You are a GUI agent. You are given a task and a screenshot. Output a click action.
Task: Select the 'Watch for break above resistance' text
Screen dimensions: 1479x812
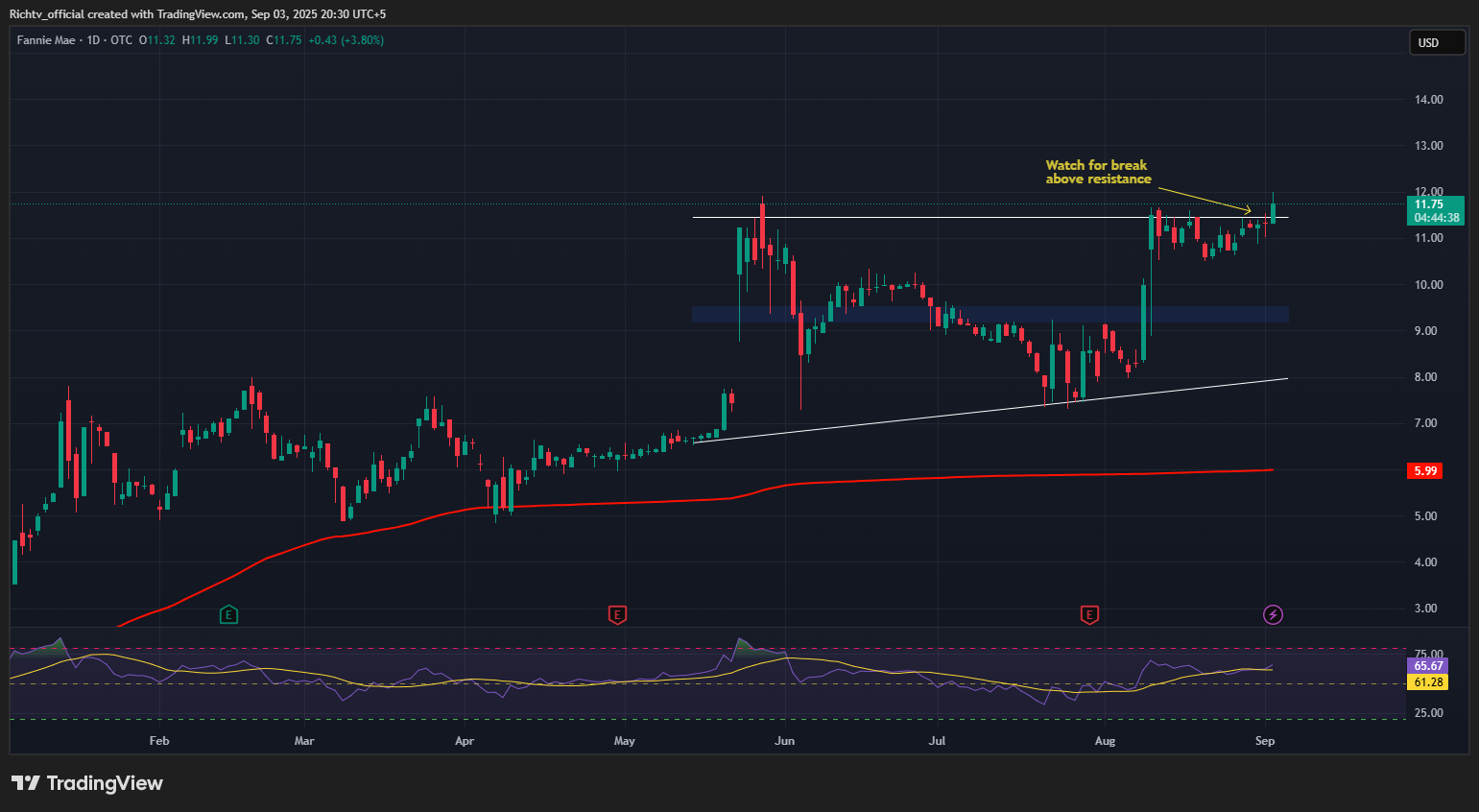click(1097, 172)
